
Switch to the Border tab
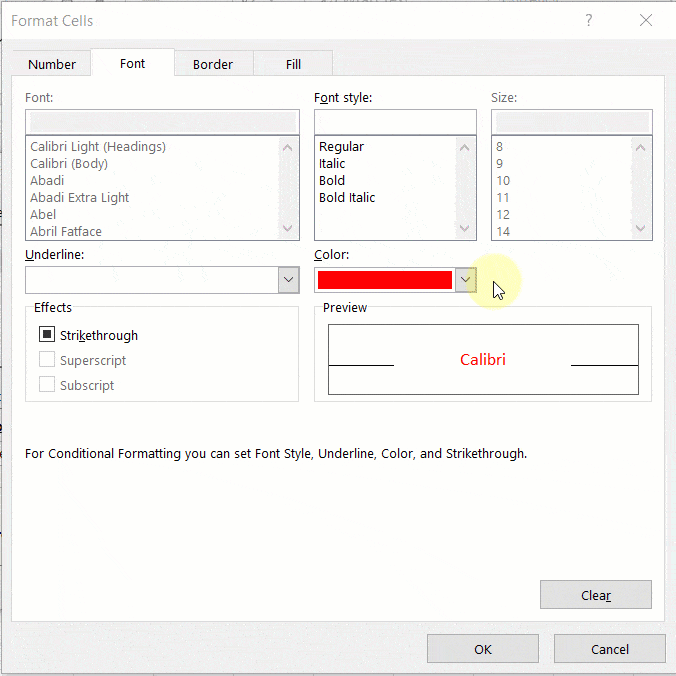[x=213, y=64]
